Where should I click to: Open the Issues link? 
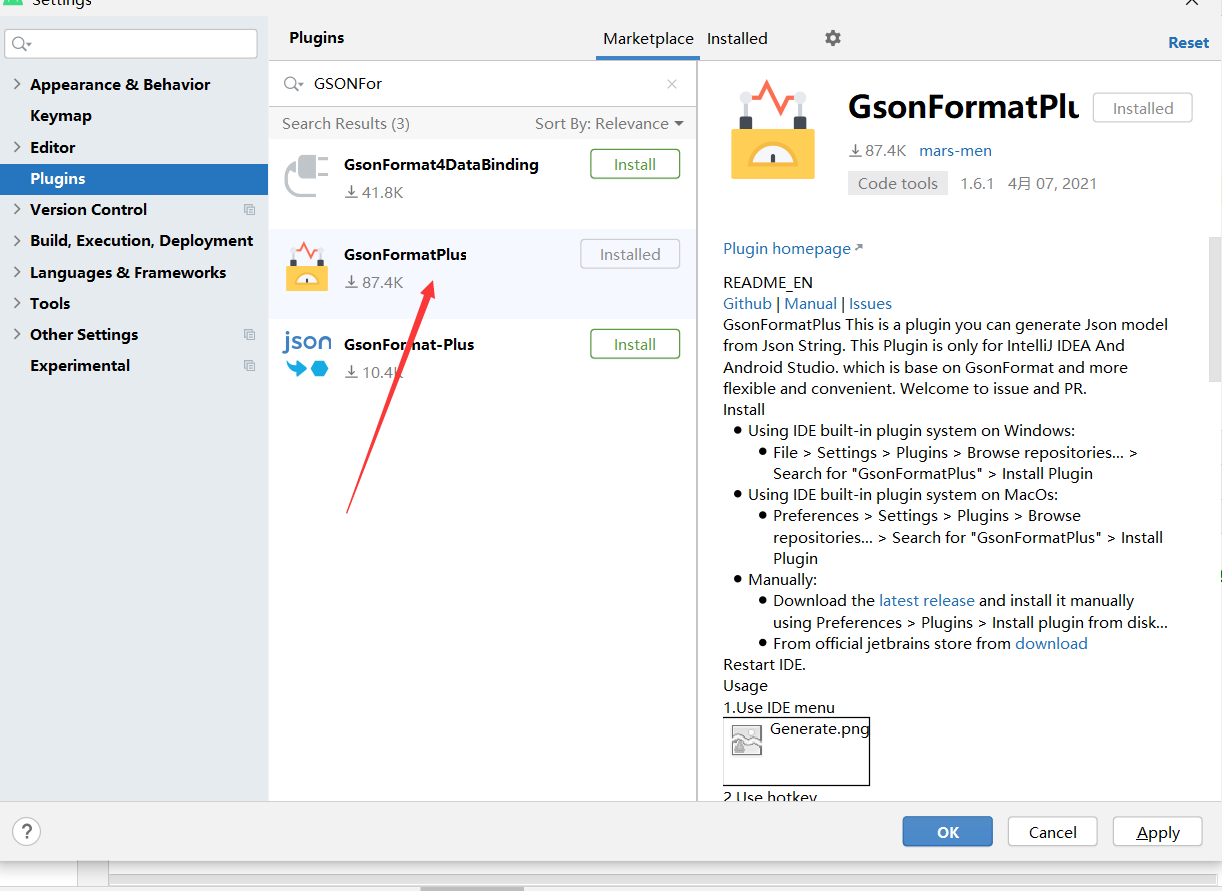click(870, 304)
